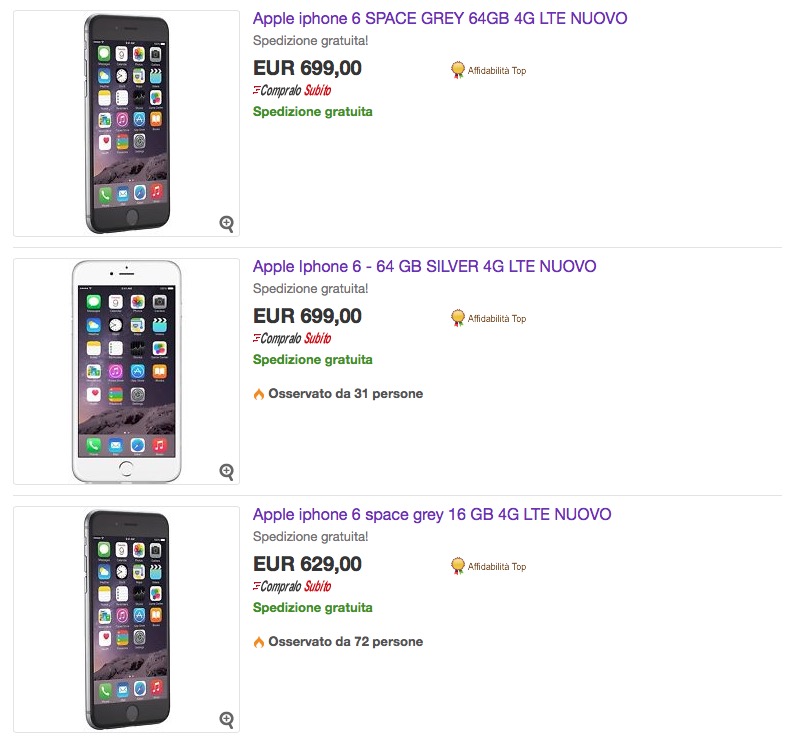Screen dimensions: 792x741
Task: Click Osservato da 72 persone text
Action: point(345,642)
